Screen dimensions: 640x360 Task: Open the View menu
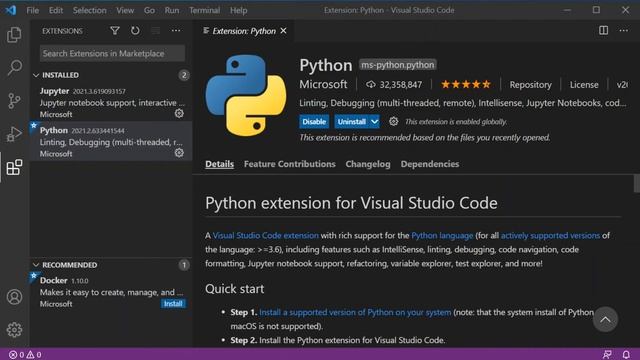125,10
